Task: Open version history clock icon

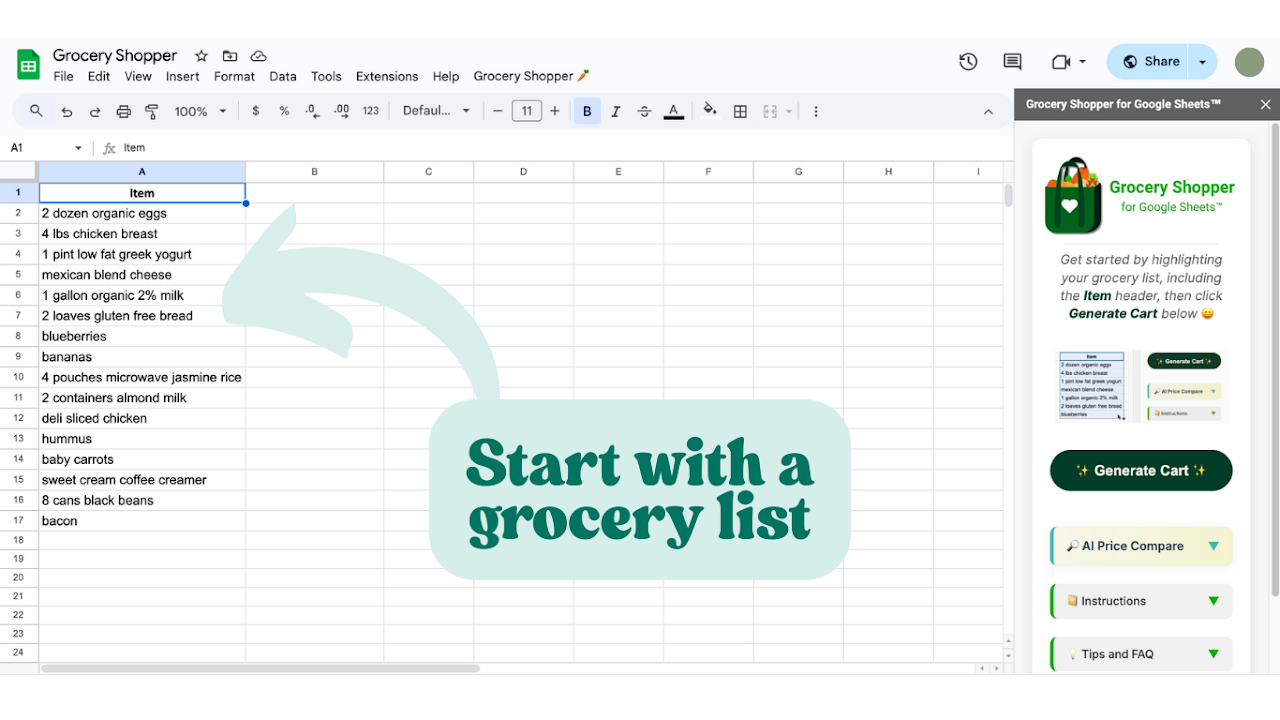Action: click(968, 62)
